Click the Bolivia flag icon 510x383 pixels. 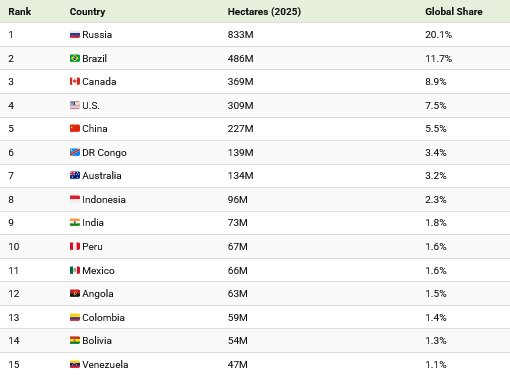(x=75, y=341)
